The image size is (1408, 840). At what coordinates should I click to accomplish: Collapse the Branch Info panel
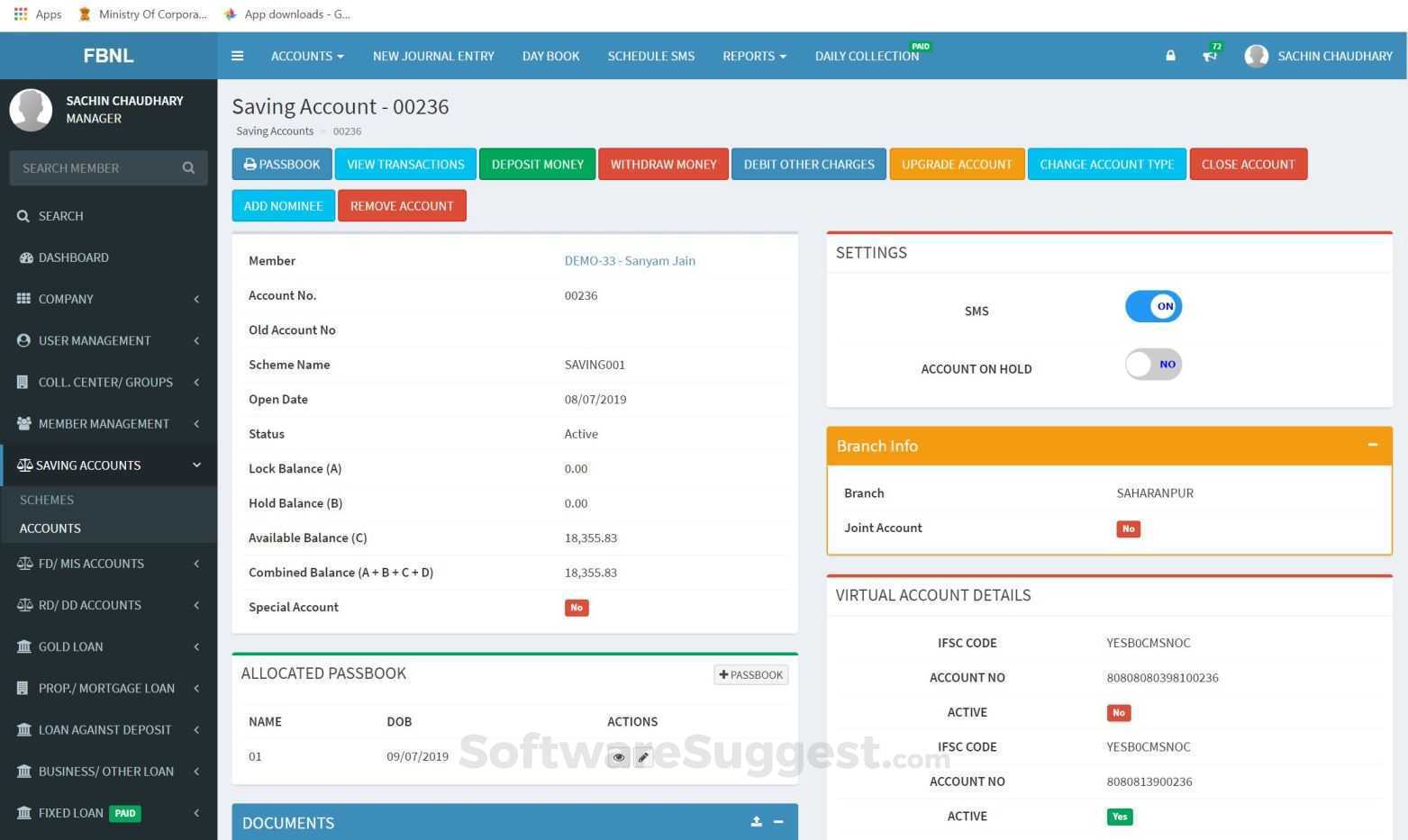click(1372, 445)
